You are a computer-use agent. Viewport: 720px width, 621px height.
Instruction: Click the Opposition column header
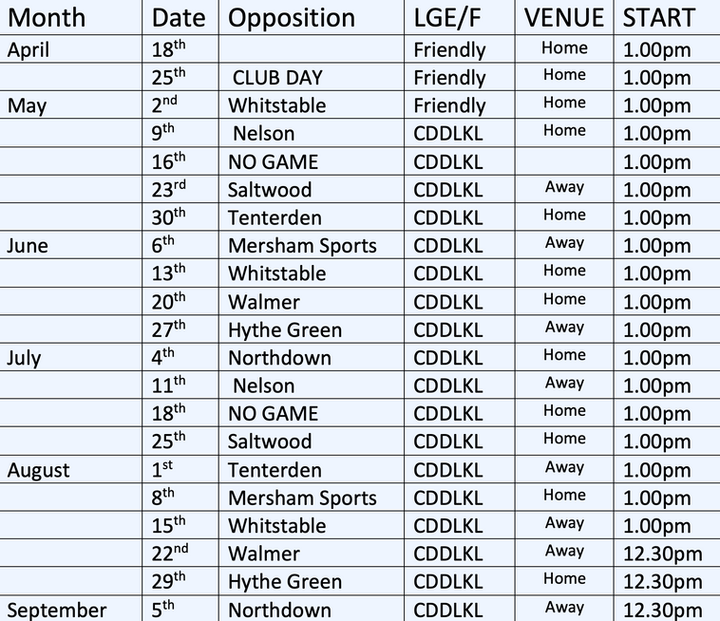(291, 18)
